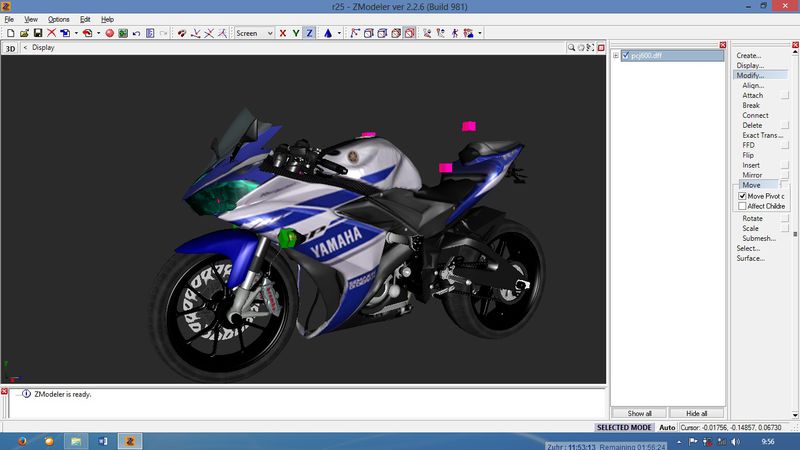This screenshot has height=450, width=800.
Task: Enable Affect Children checkbox
Action: point(742,206)
